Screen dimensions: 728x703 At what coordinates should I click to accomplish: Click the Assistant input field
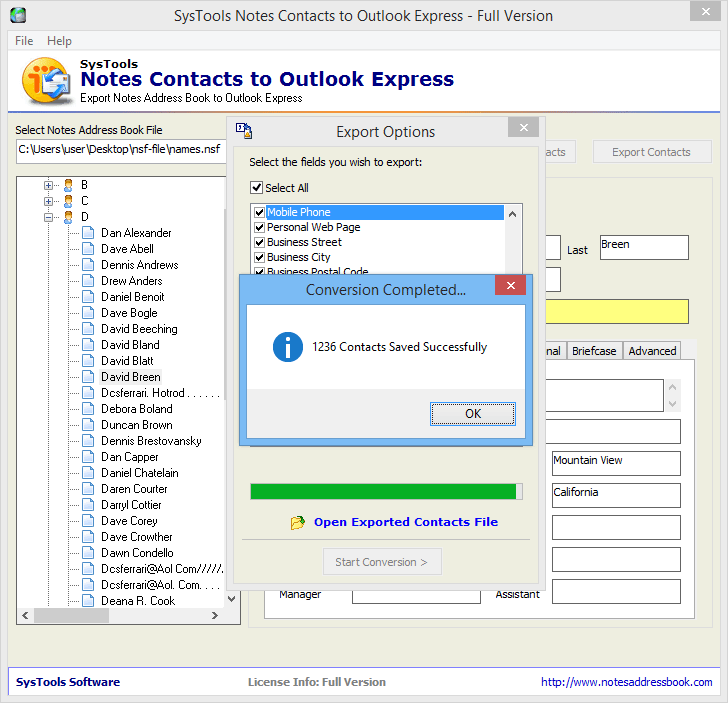click(x=616, y=592)
